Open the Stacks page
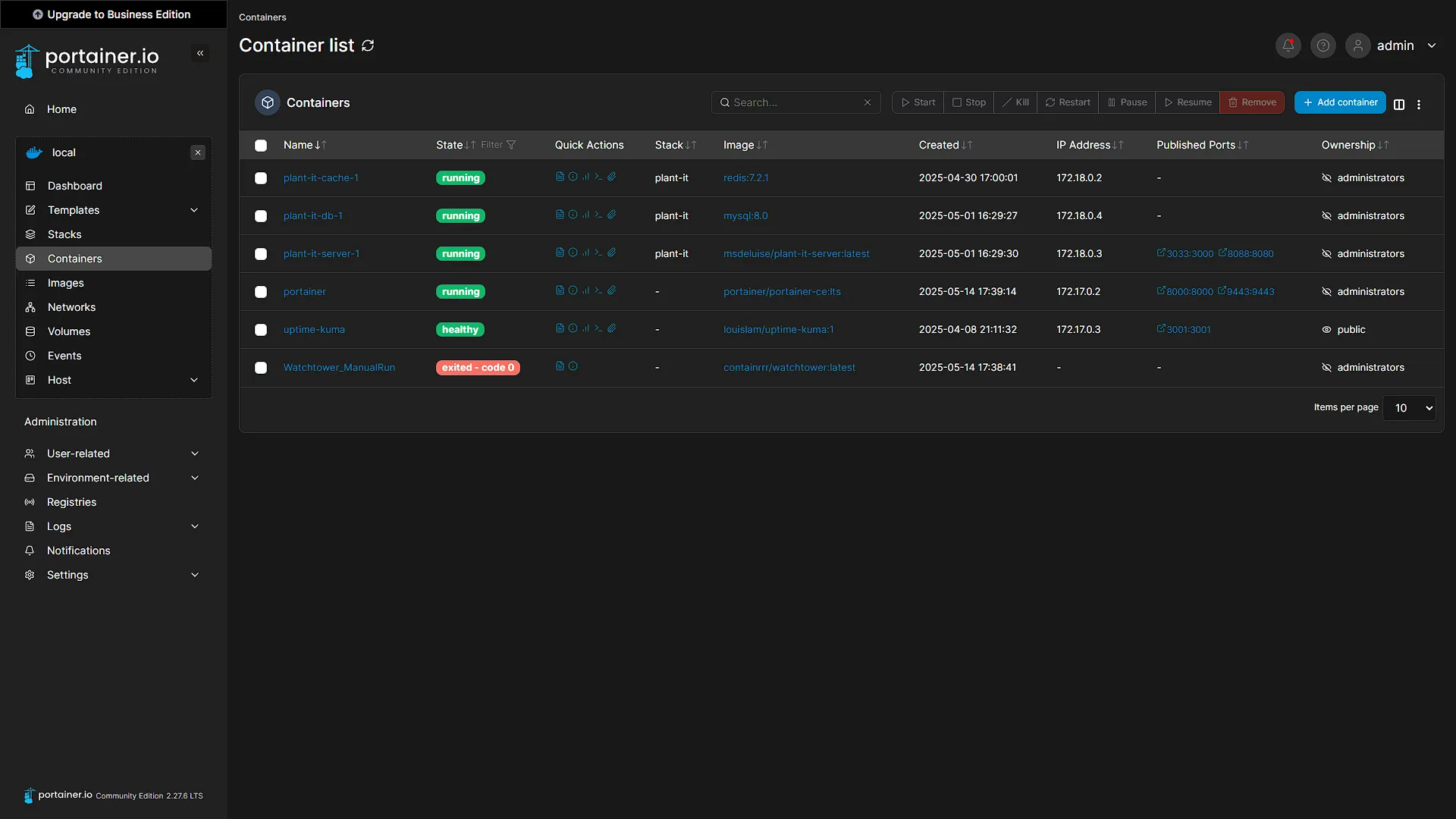This screenshot has width=1456, height=819. pyautogui.click(x=114, y=234)
